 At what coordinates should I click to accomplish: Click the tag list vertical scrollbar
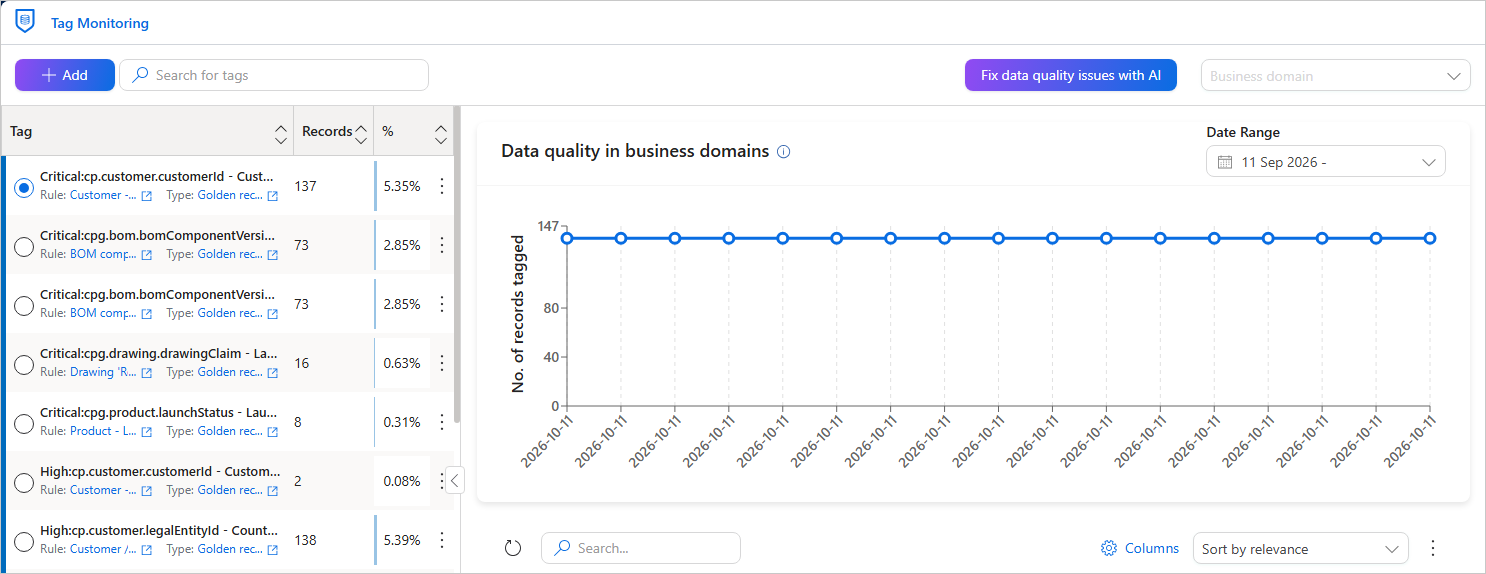point(457,265)
